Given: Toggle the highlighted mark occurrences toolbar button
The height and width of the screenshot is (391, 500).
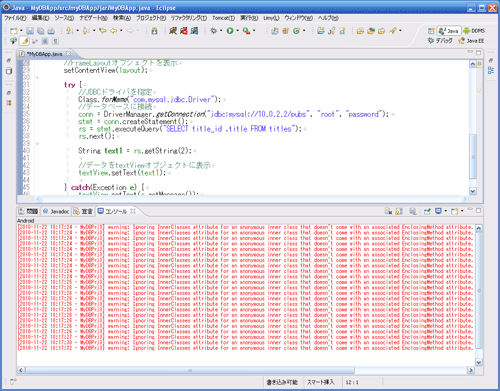Looking at the screenshot, I should point(24,41).
